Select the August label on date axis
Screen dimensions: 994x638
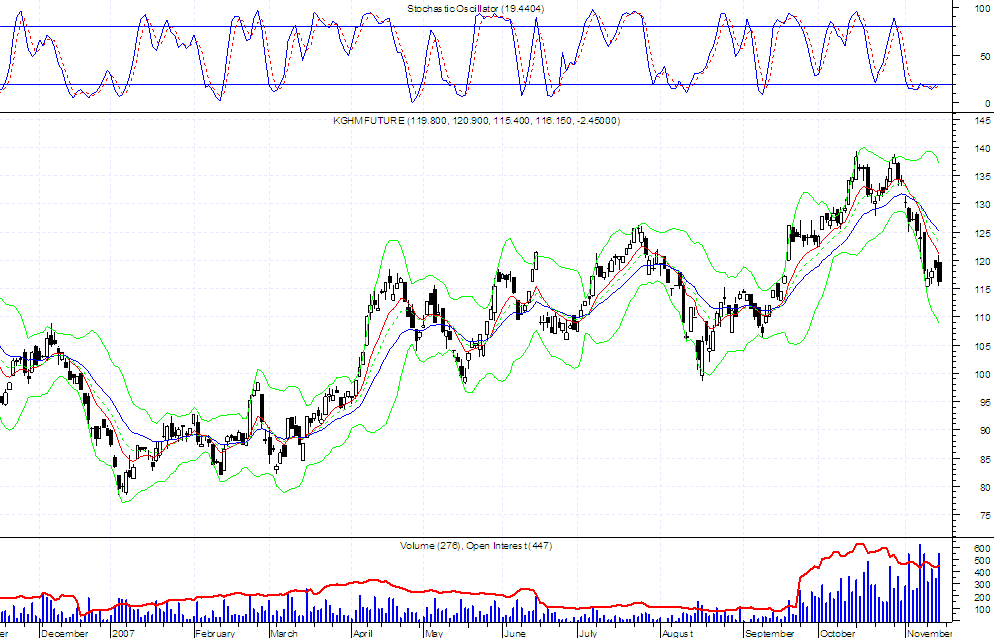click(x=678, y=633)
